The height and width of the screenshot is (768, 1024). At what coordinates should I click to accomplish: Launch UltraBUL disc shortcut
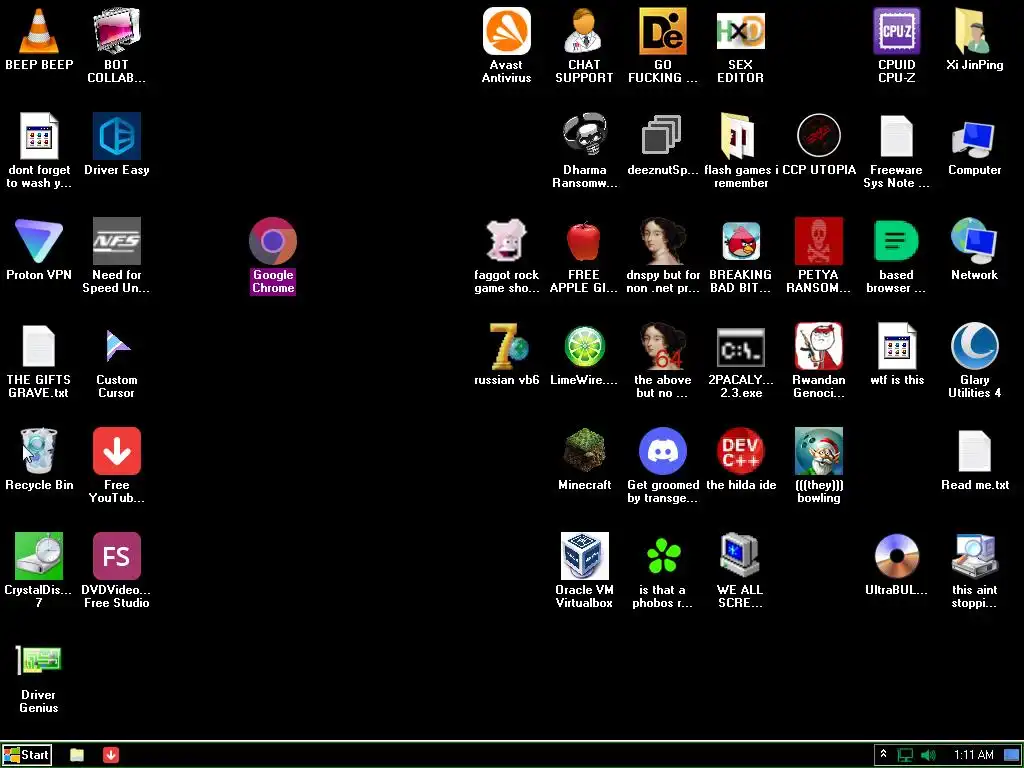tap(896, 556)
